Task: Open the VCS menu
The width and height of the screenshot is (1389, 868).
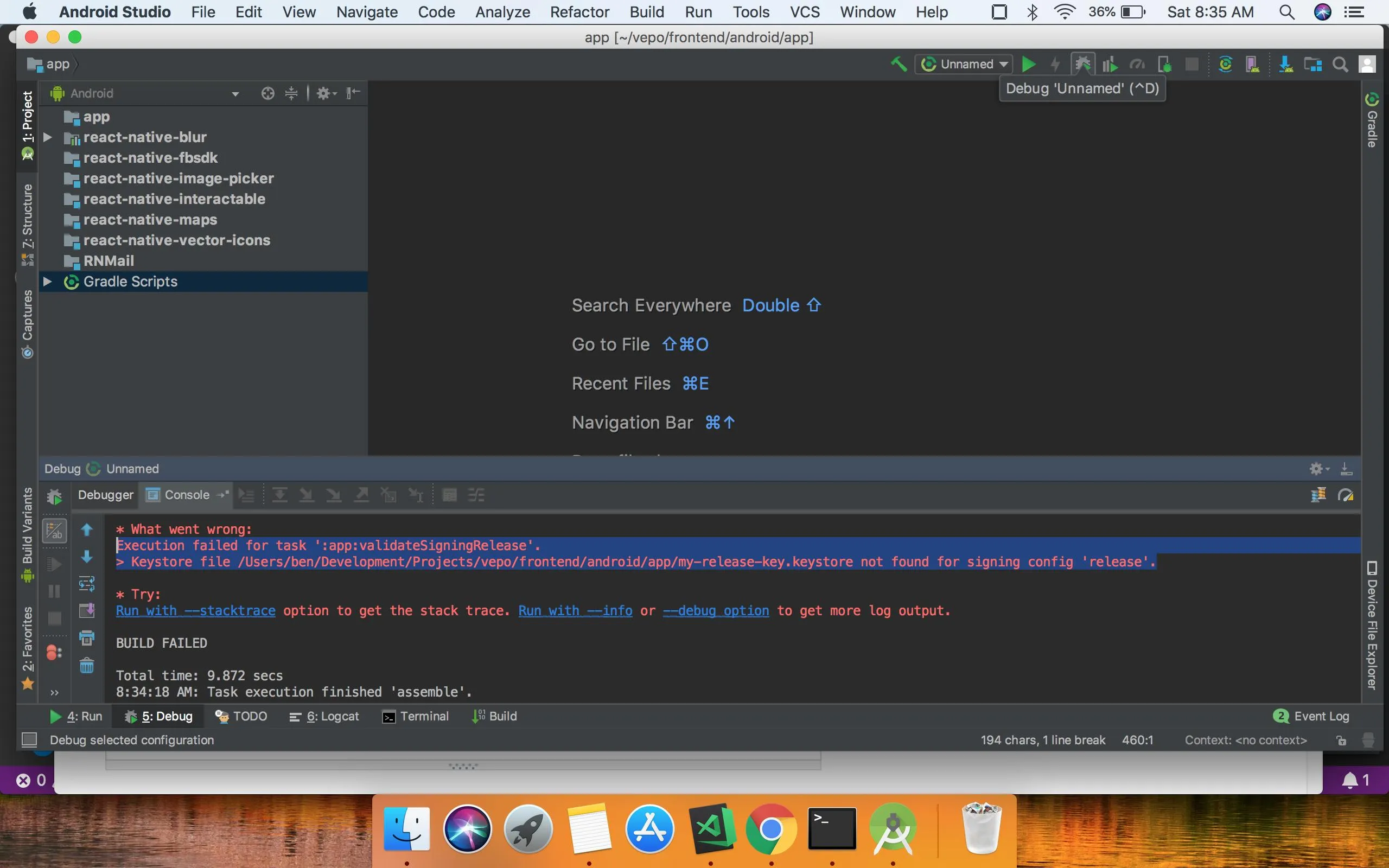Action: click(804, 12)
